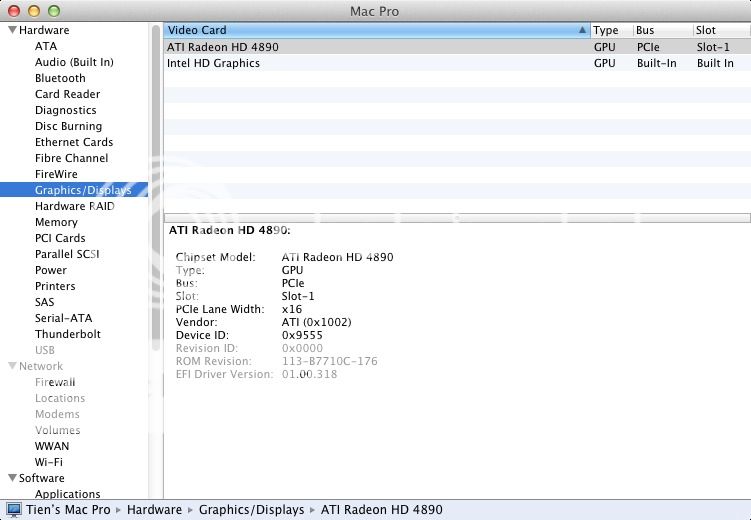Select Bluetooth in the sidebar
The height and width of the screenshot is (520, 751).
[x=60, y=78]
